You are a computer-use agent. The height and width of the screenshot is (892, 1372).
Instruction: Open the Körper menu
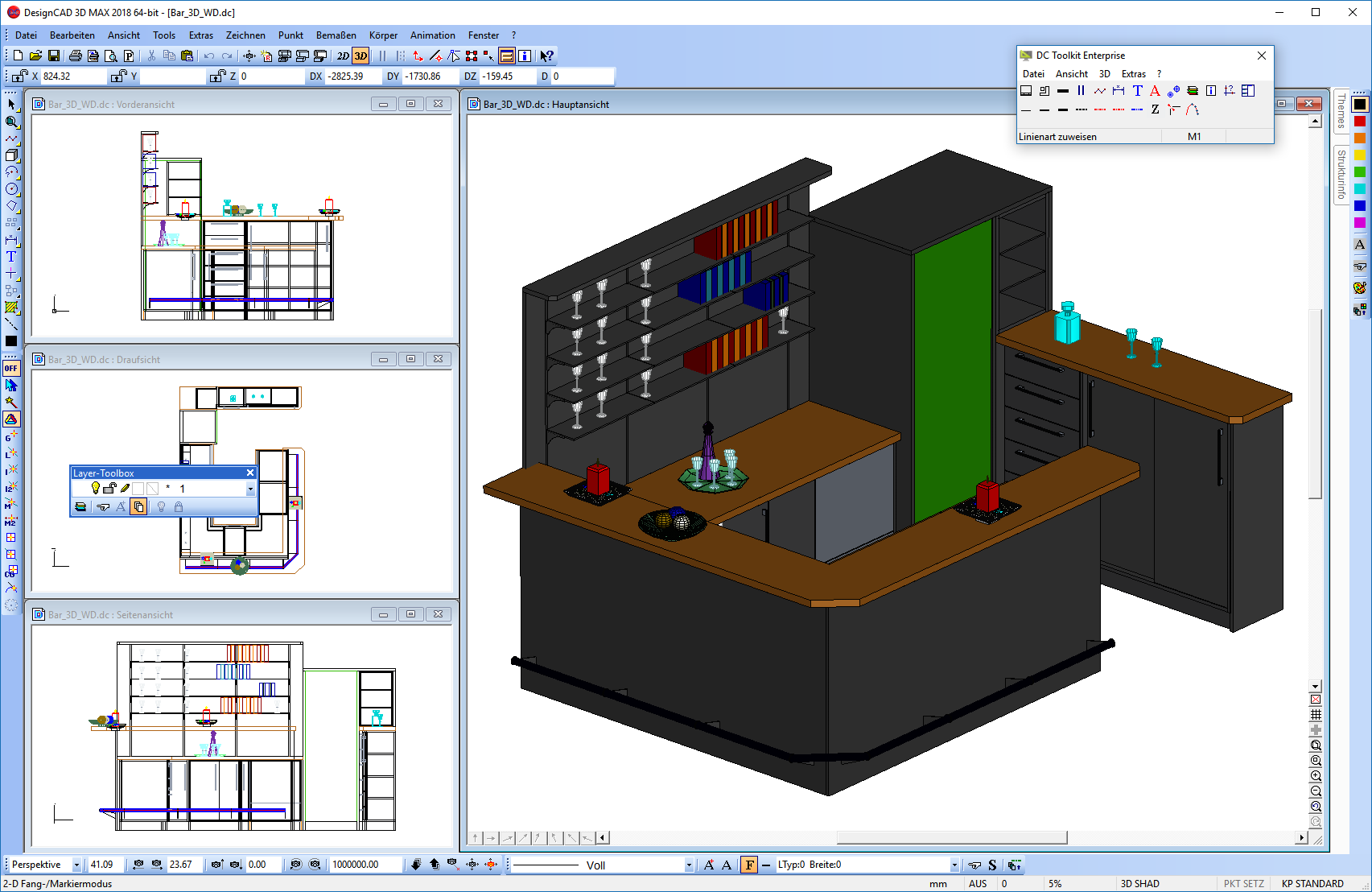pos(383,35)
